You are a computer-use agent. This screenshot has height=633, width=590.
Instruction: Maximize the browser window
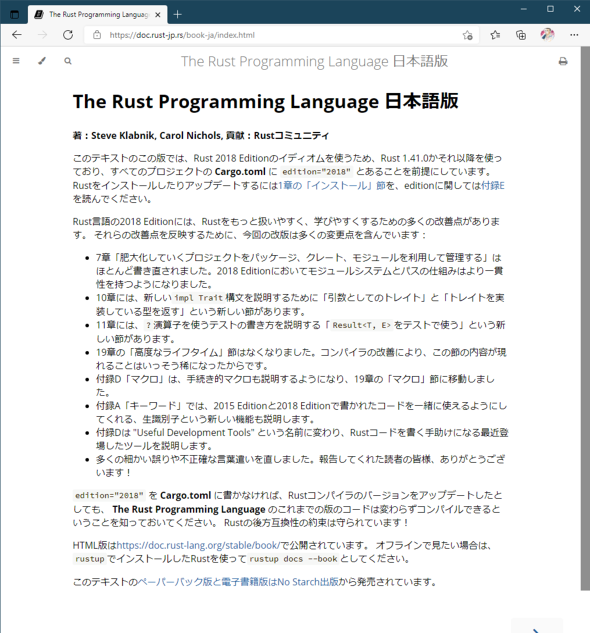tap(550, 9)
